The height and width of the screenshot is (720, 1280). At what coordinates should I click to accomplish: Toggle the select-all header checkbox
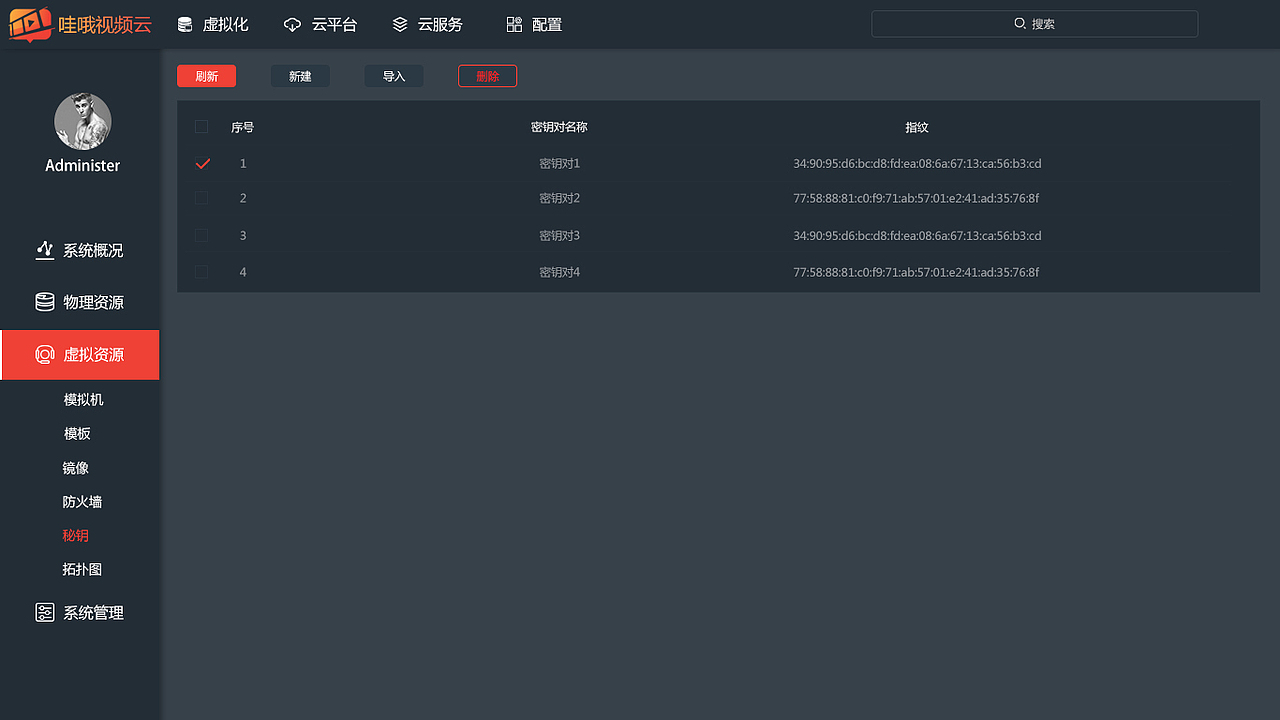coord(201,127)
